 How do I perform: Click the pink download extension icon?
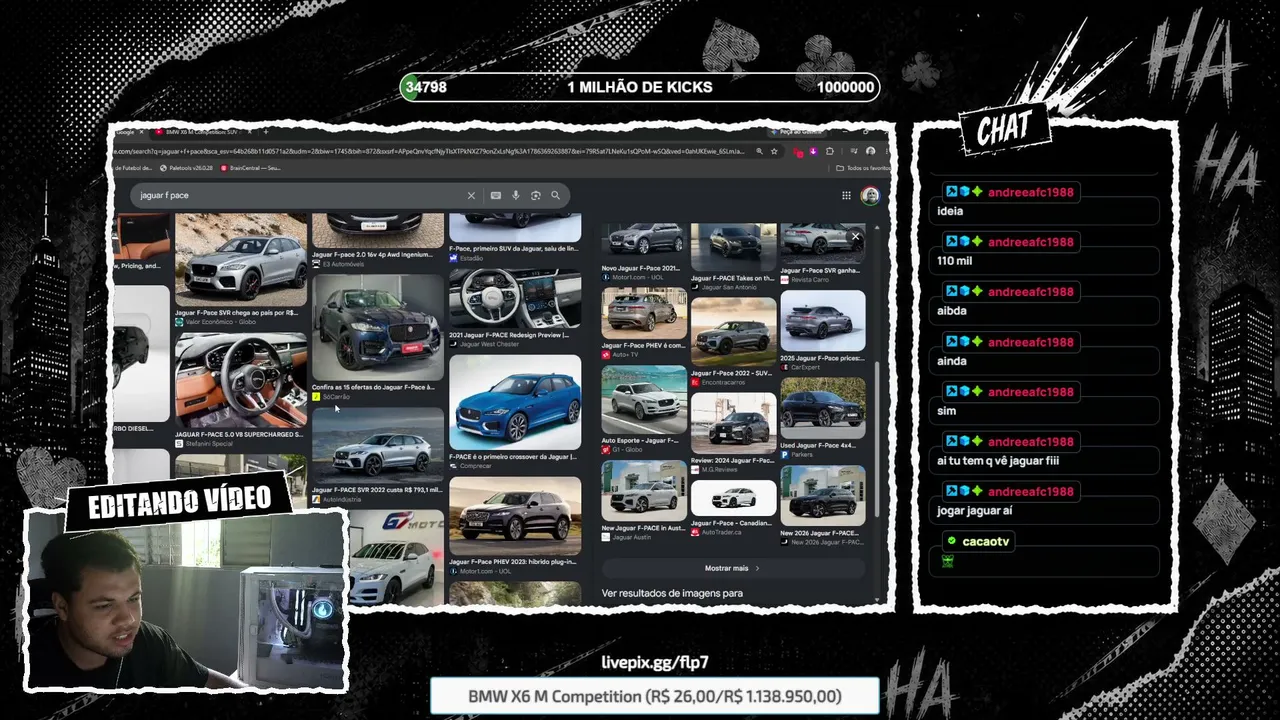813,152
